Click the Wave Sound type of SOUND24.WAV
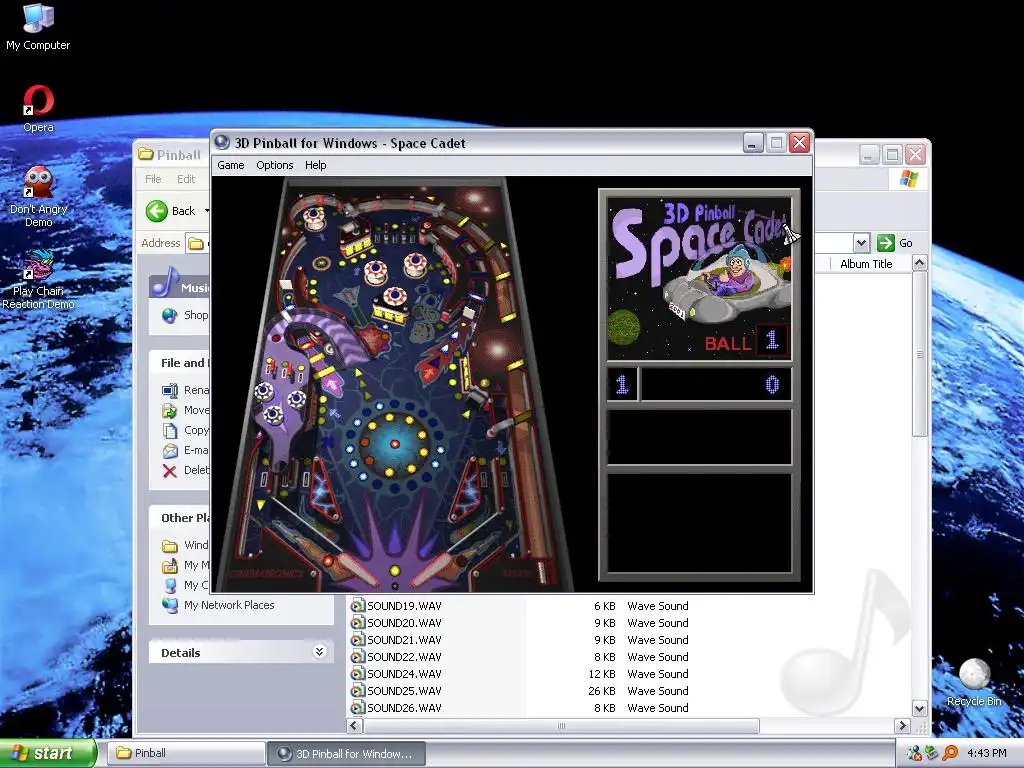Image resolution: width=1024 pixels, height=768 pixels. [x=658, y=674]
